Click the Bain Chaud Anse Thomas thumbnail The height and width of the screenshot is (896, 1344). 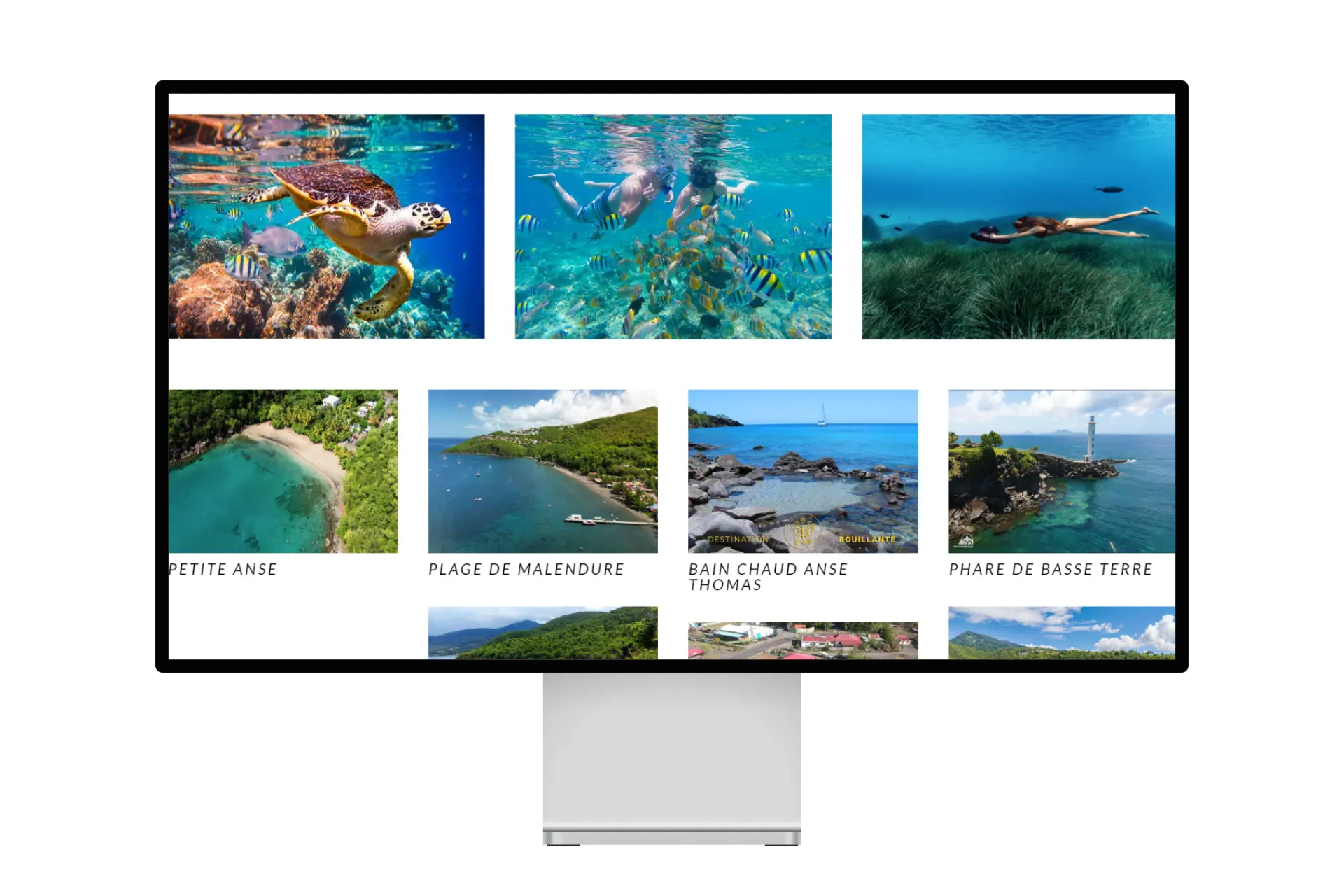tap(803, 471)
